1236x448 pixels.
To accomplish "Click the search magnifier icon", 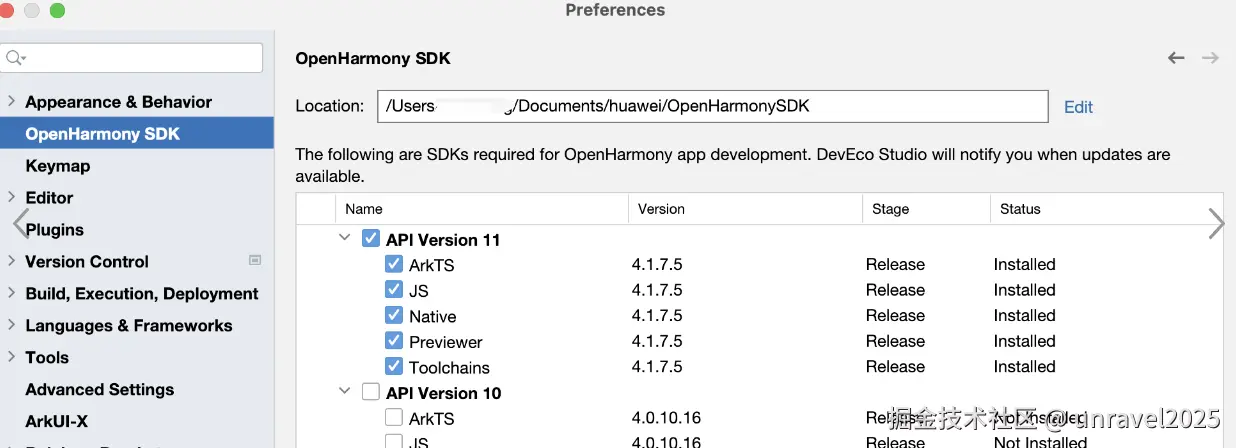I will 15,57.
